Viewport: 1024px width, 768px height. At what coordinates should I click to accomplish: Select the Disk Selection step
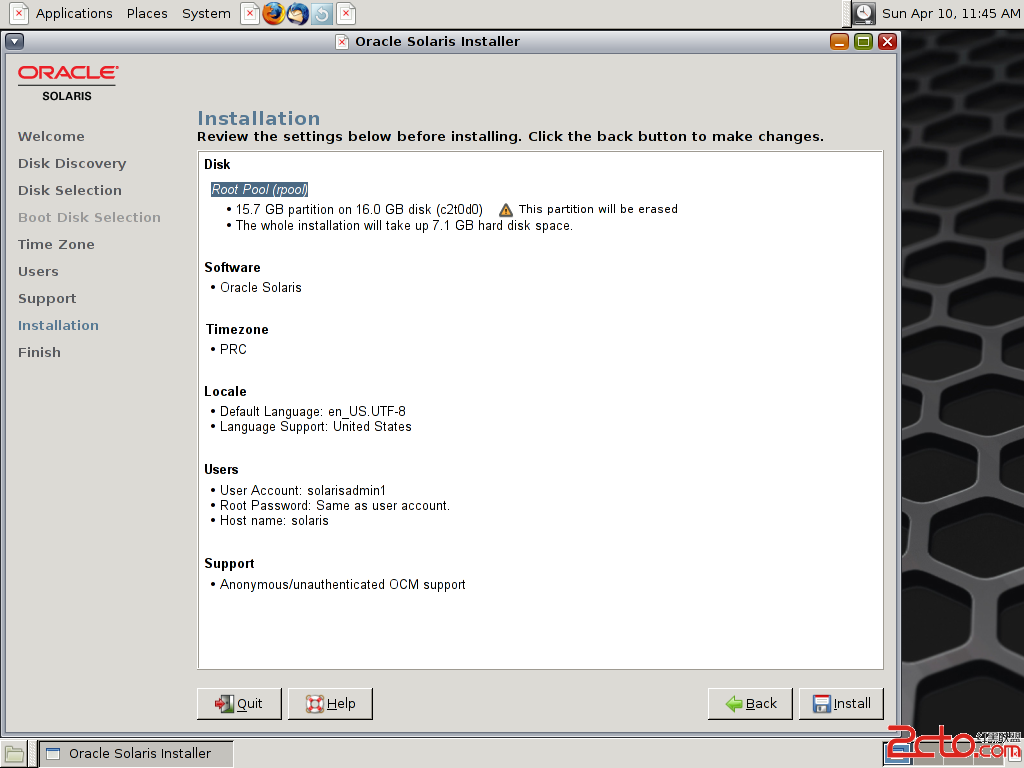(70, 190)
